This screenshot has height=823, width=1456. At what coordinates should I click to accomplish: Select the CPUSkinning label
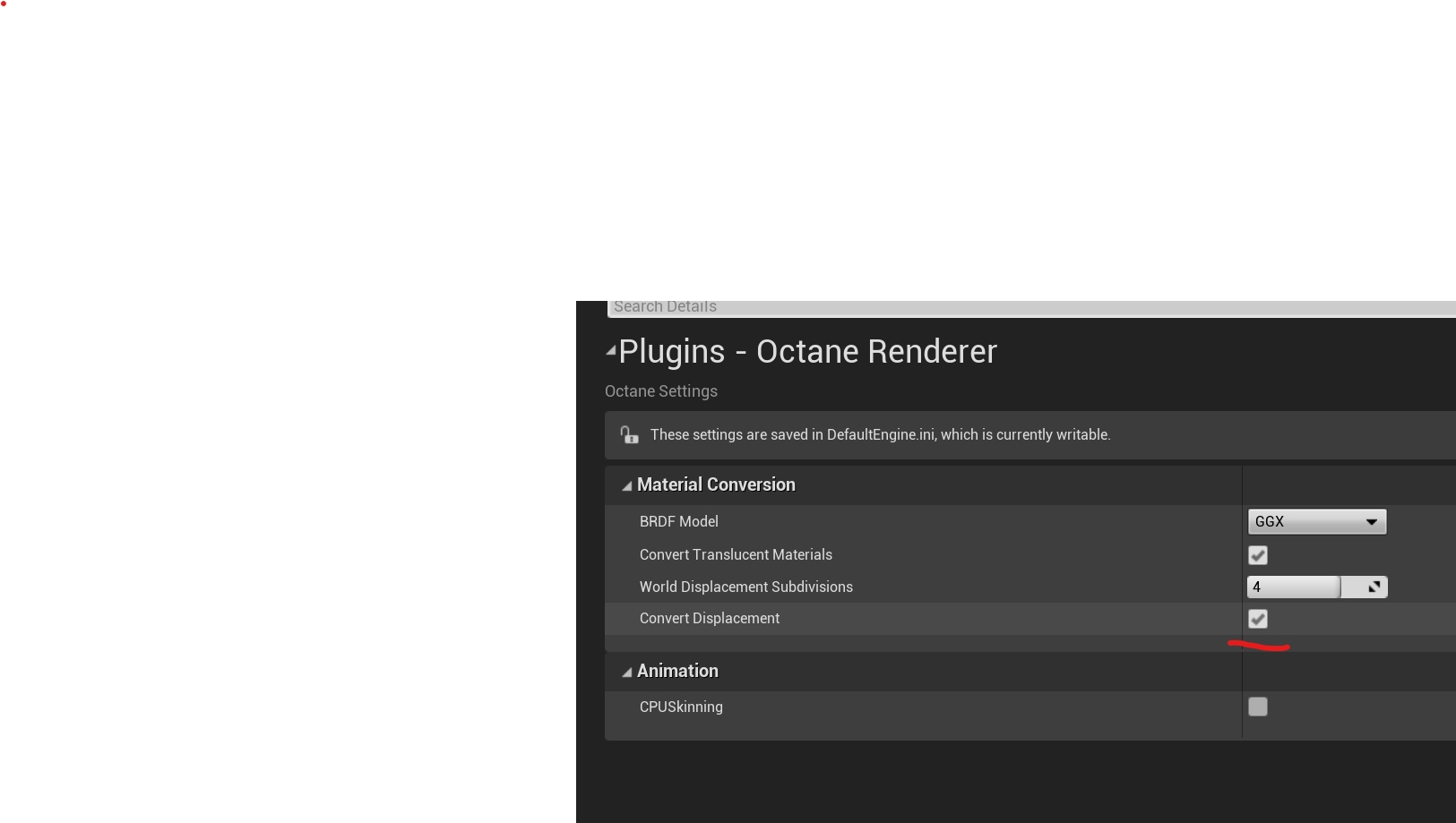[x=681, y=707]
